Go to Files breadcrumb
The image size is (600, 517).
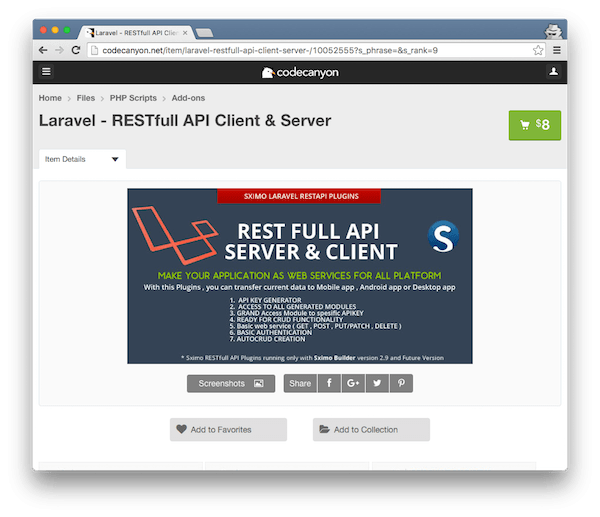point(86,98)
